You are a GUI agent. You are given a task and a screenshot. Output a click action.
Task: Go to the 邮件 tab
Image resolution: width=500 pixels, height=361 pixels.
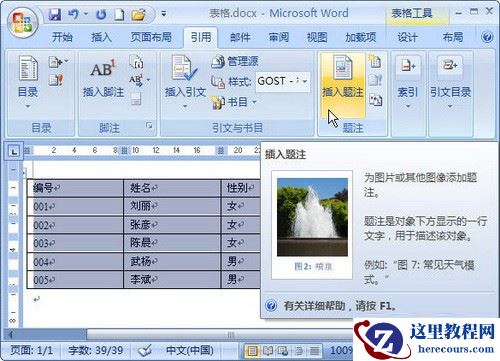240,37
